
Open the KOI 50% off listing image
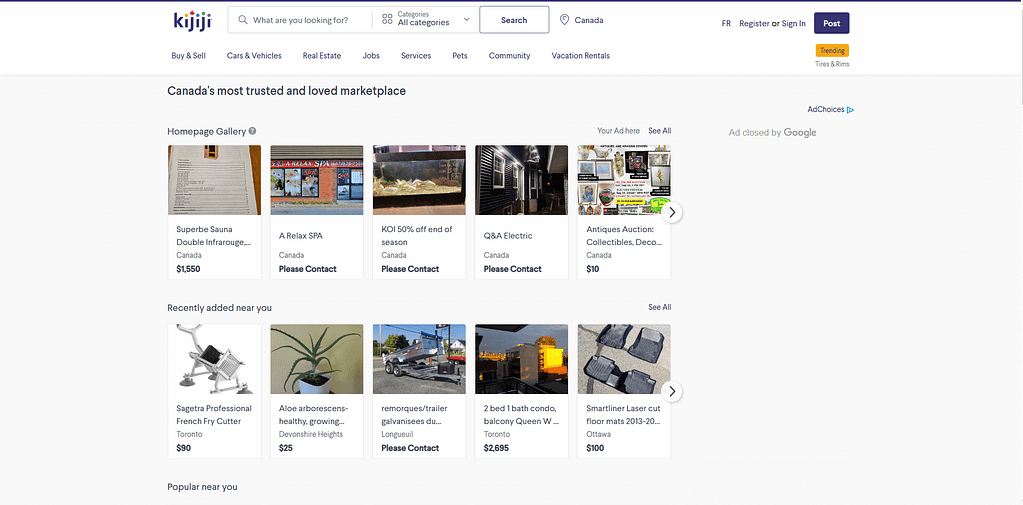[420, 180]
